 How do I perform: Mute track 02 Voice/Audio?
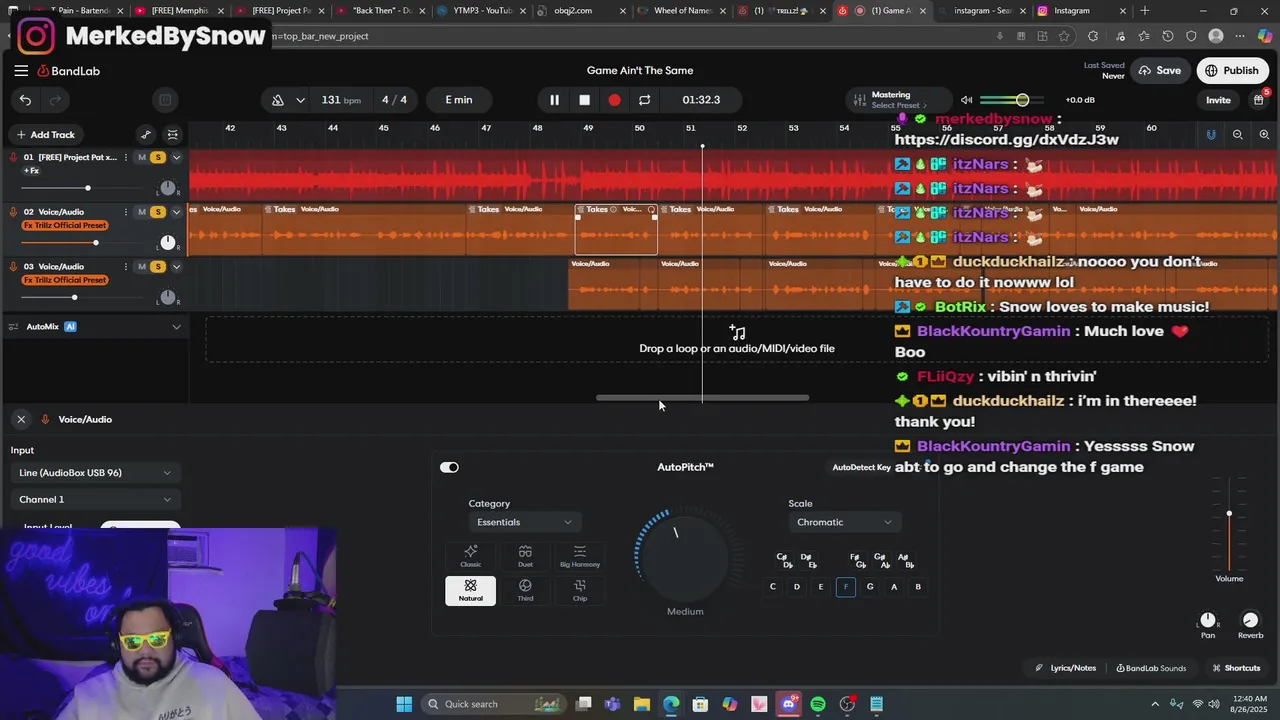click(x=142, y=212)
